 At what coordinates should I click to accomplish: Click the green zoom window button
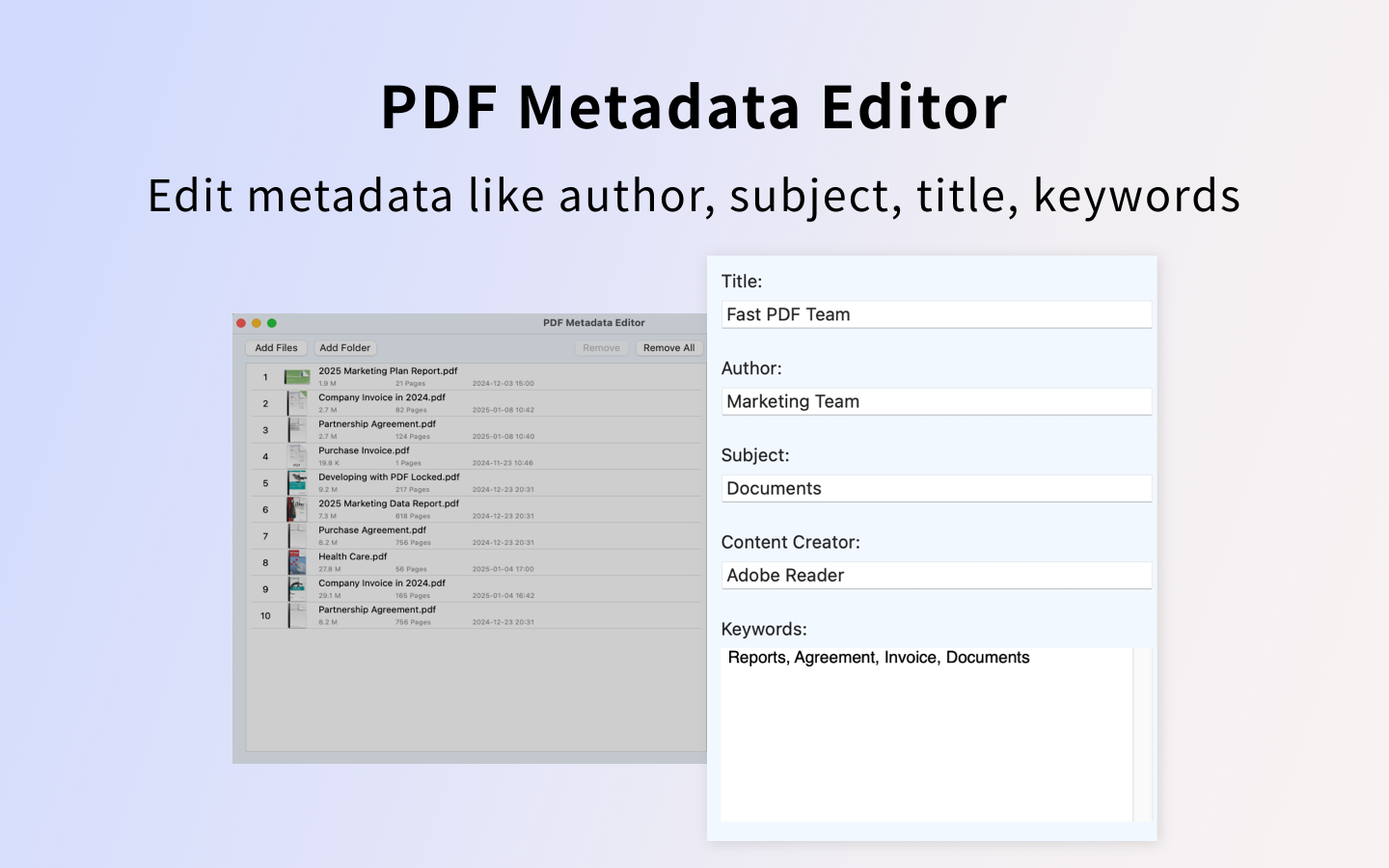click(272, 323)
